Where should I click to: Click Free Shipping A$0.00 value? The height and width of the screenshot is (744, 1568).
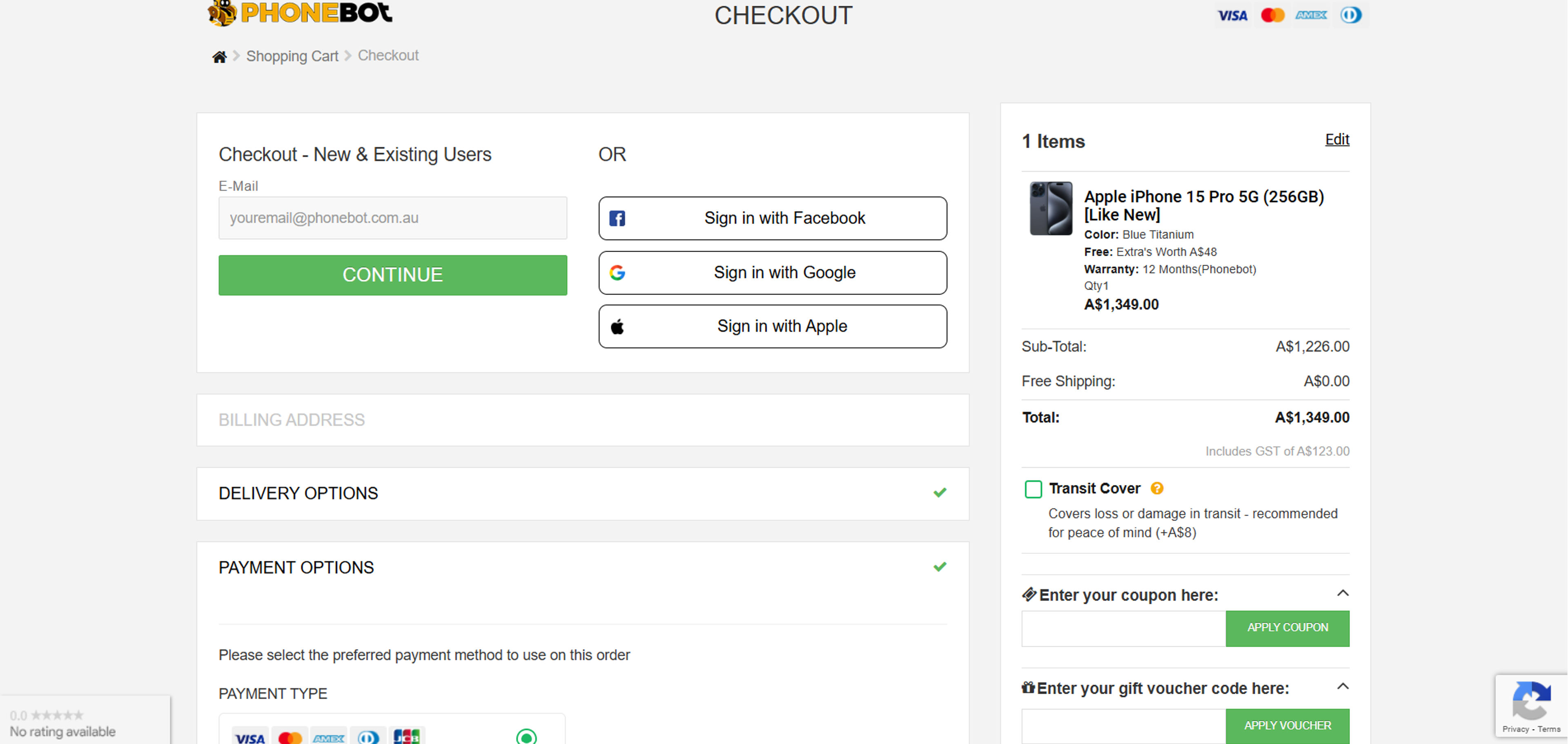coord(1326,381)
